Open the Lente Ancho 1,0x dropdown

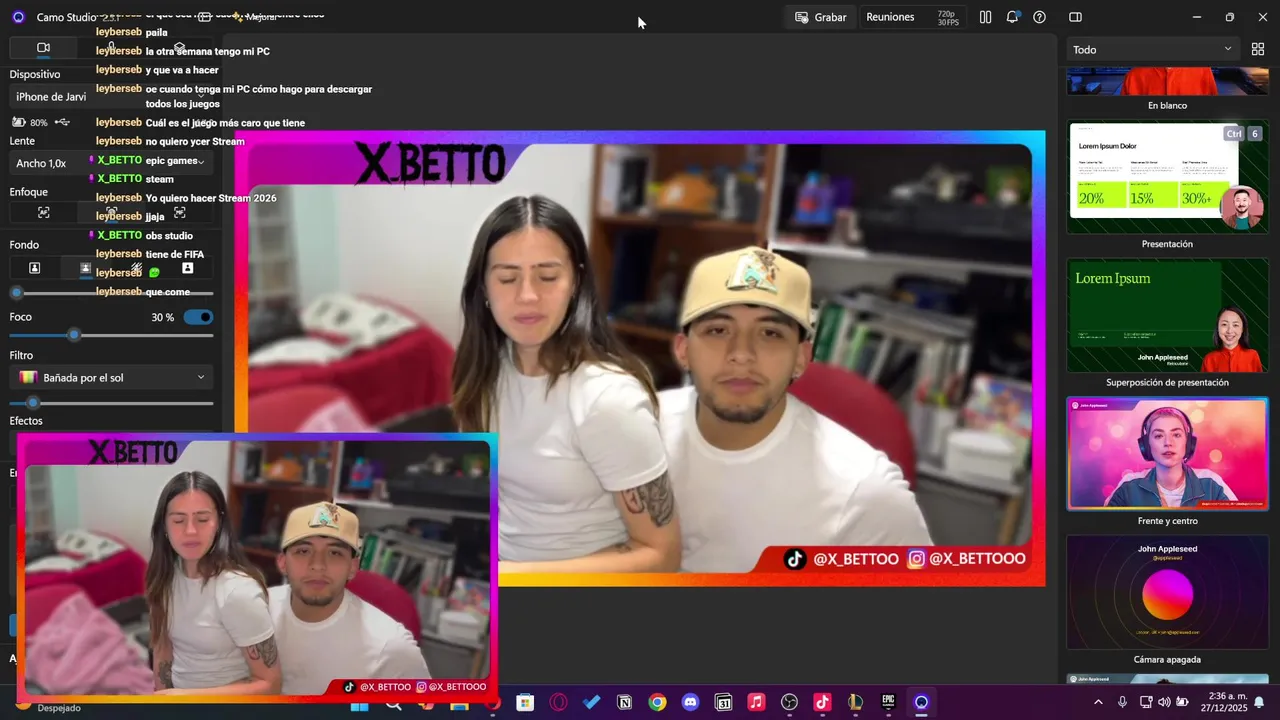111,162
